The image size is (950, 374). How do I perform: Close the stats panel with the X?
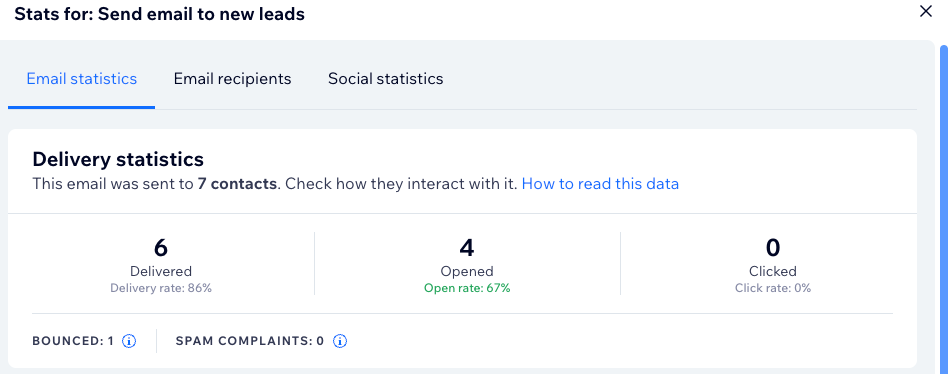pyautogui.click(x=926, y=12)
